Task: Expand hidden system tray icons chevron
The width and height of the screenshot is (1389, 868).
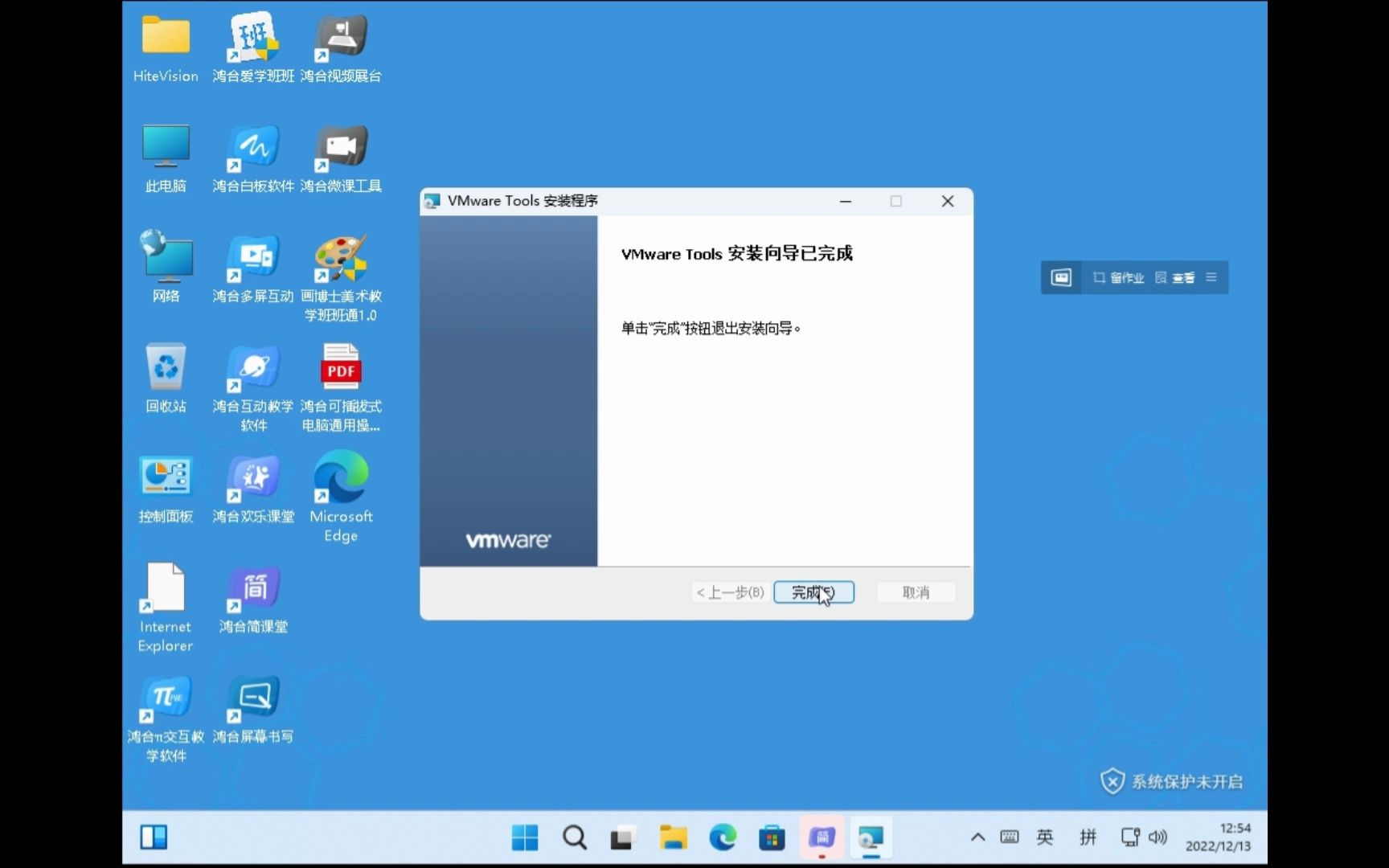Action: pos(977,837)
